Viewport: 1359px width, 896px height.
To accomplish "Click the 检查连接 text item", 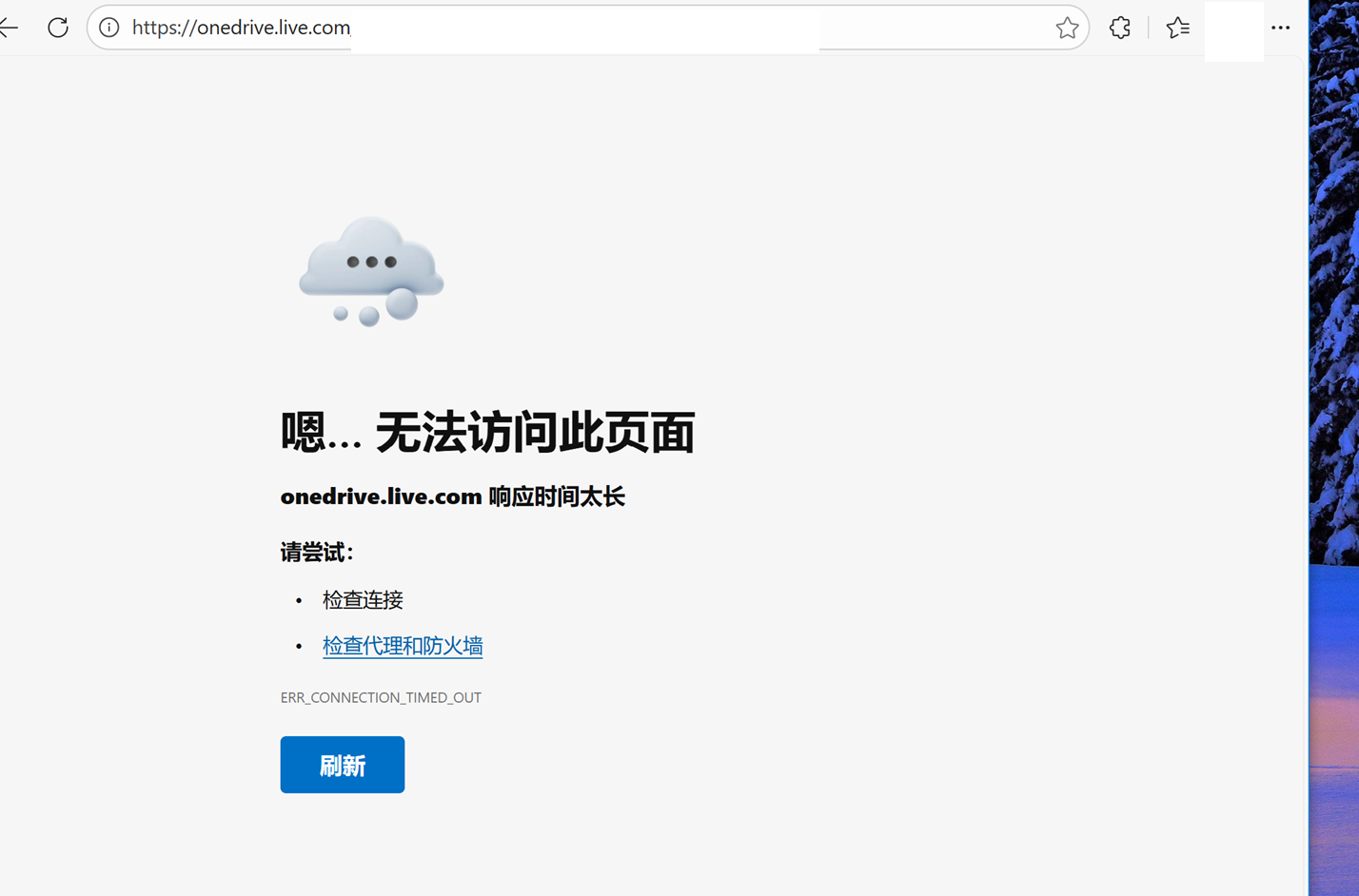I will pos(363,600).
